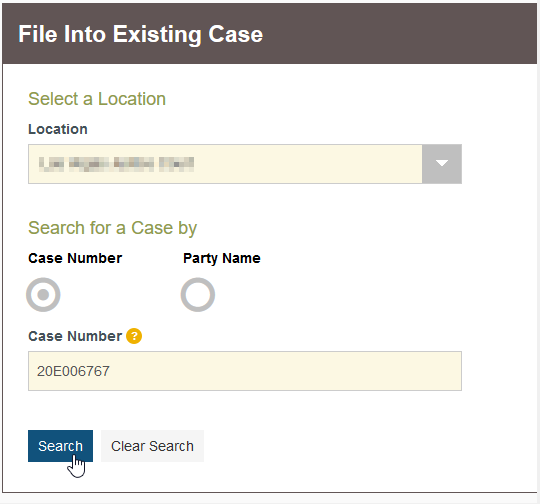Click the Case Number label beside help icon

[x=75, y=336]
